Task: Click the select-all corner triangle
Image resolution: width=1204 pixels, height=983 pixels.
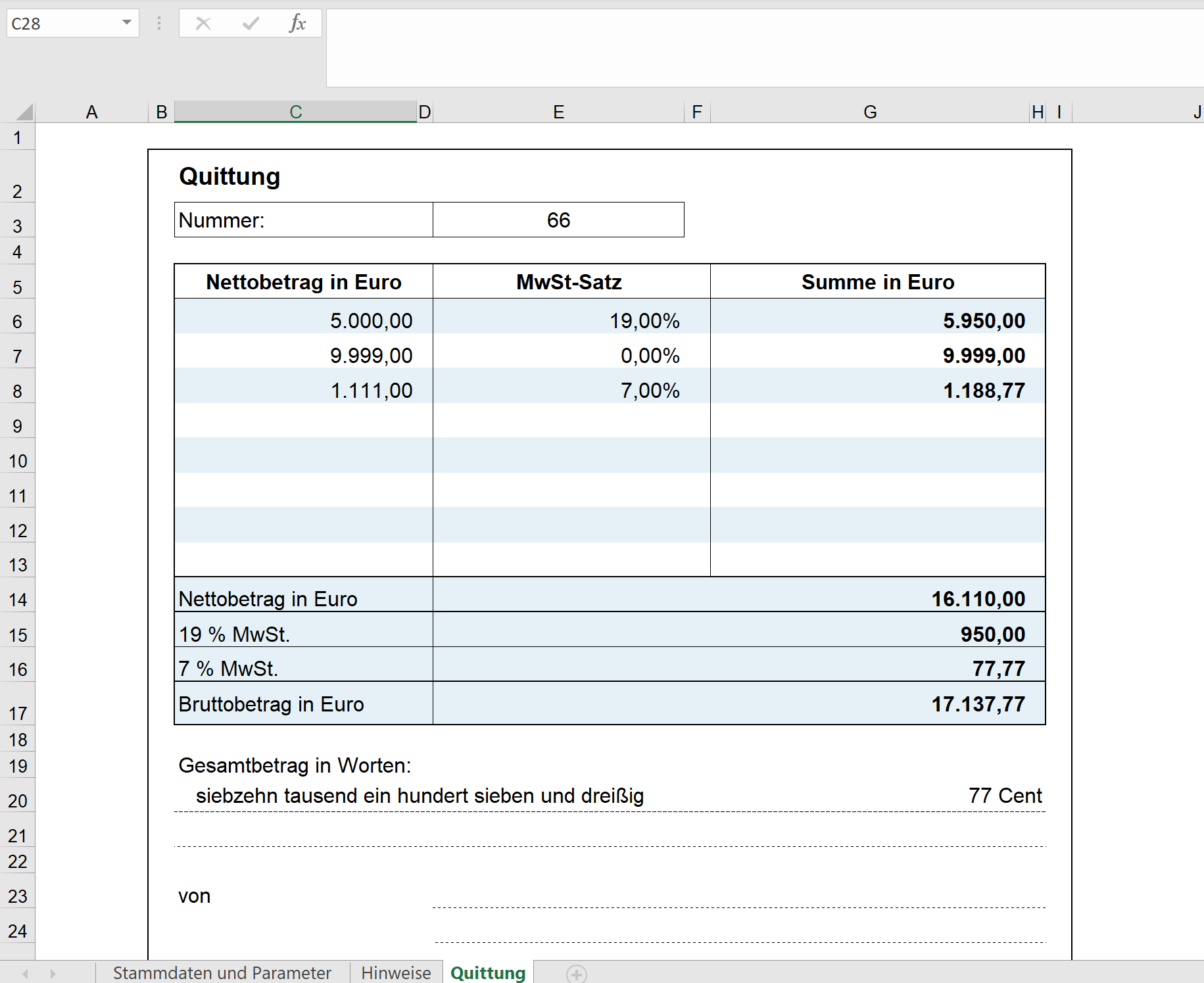Action: [24, 112]
